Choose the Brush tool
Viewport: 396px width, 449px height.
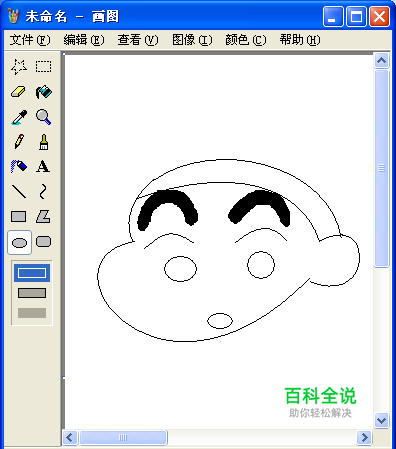click(44, 142)
